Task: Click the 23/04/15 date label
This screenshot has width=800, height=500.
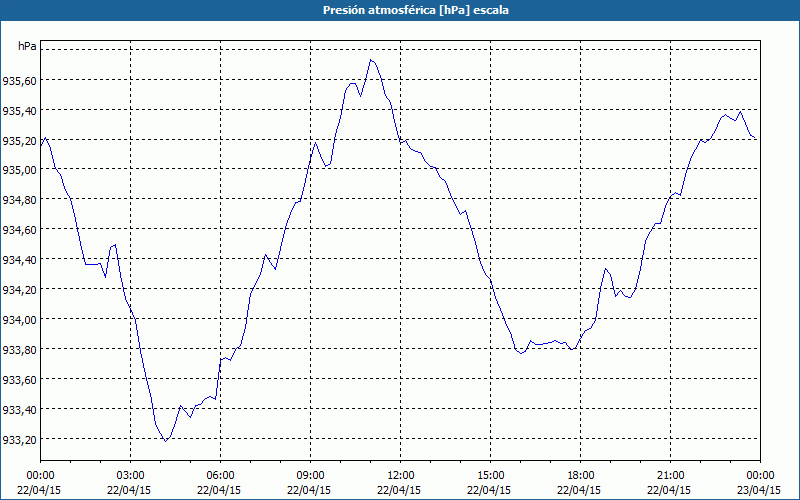Action: [759, 490]
